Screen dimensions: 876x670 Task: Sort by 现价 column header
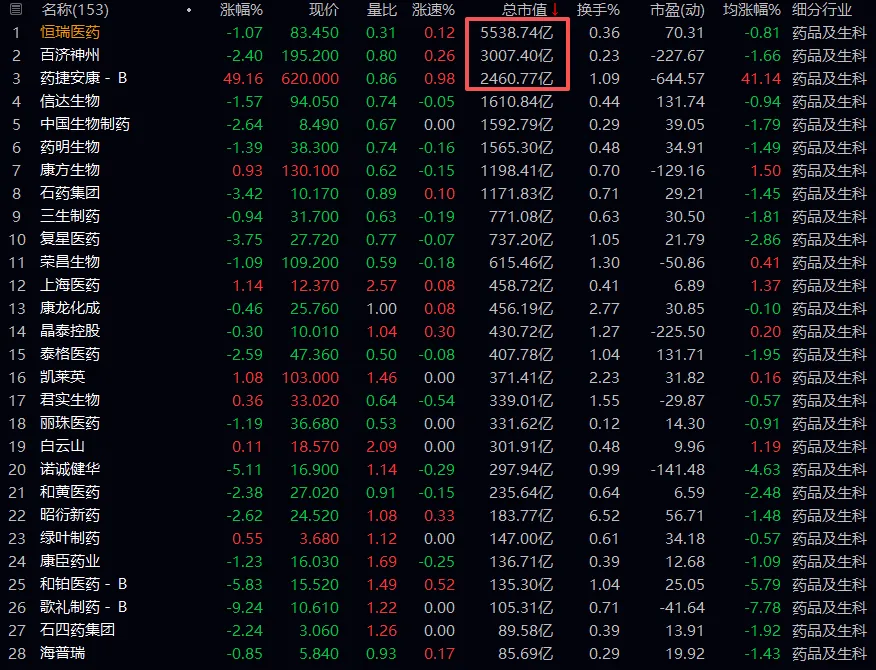coord(323,10)
